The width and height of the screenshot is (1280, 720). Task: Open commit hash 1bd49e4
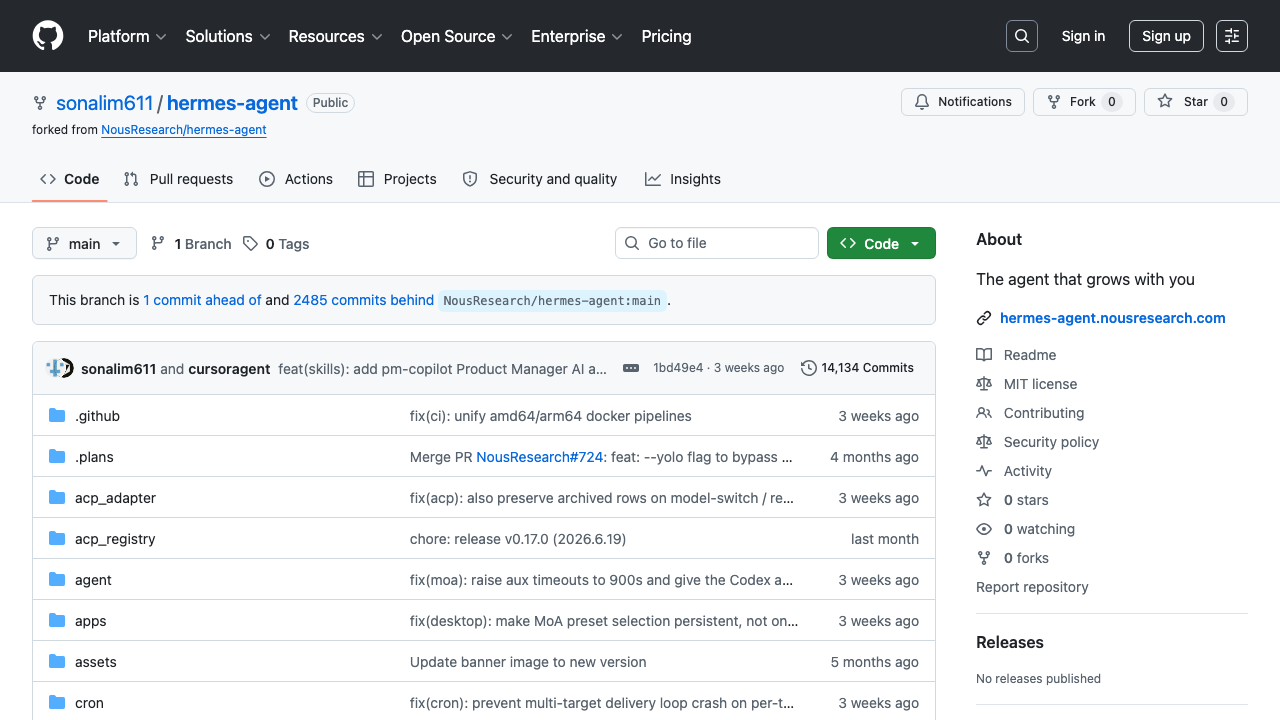678,368
